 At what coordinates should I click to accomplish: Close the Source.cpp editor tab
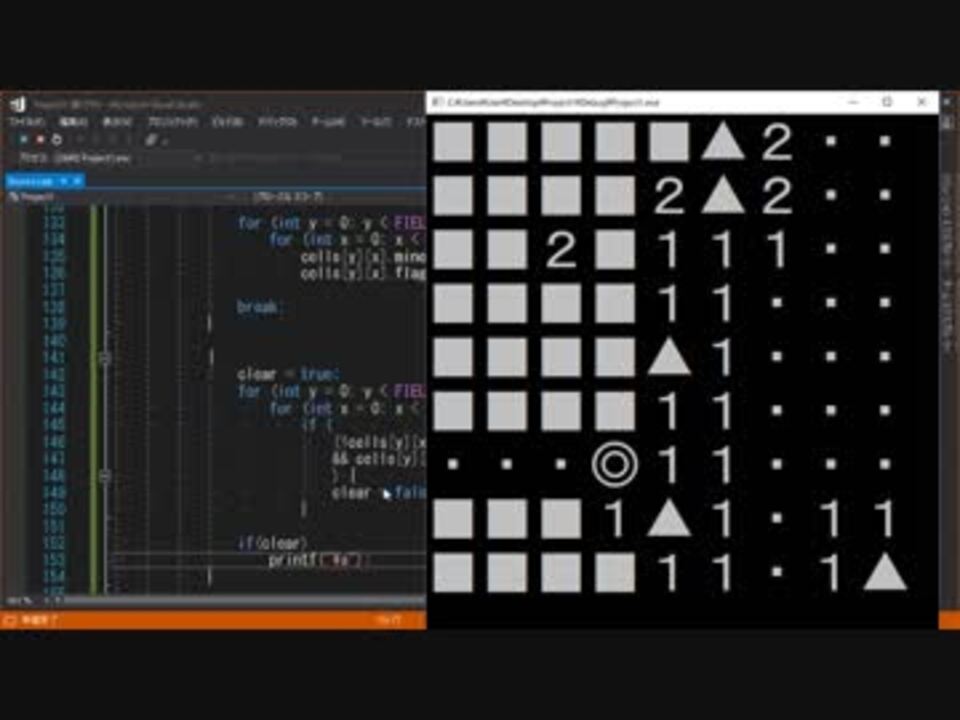78,181
